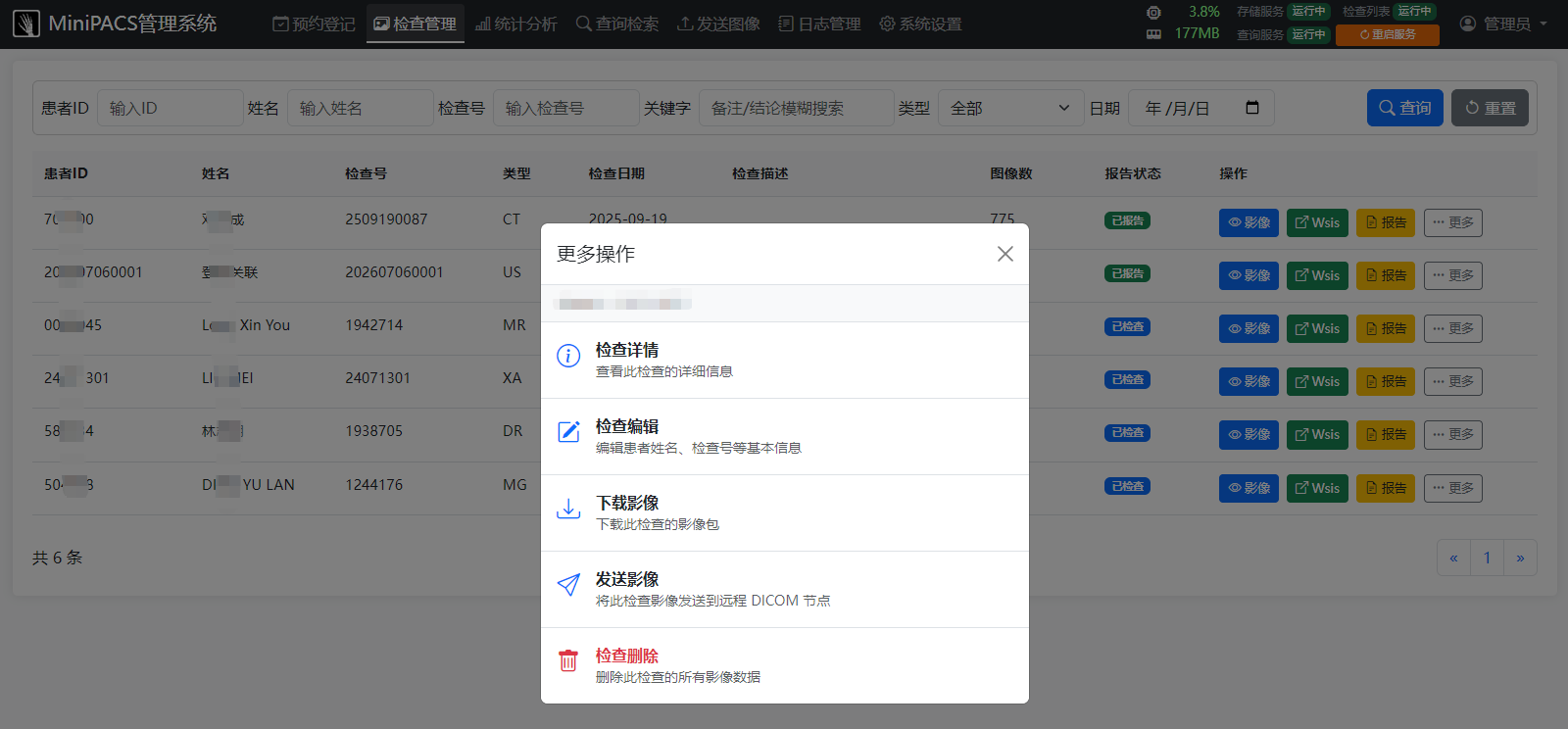1568x729 pixels.
Task: Click the CPU usage status icon
Action: pyautogui.click(x=1153, y=13)
